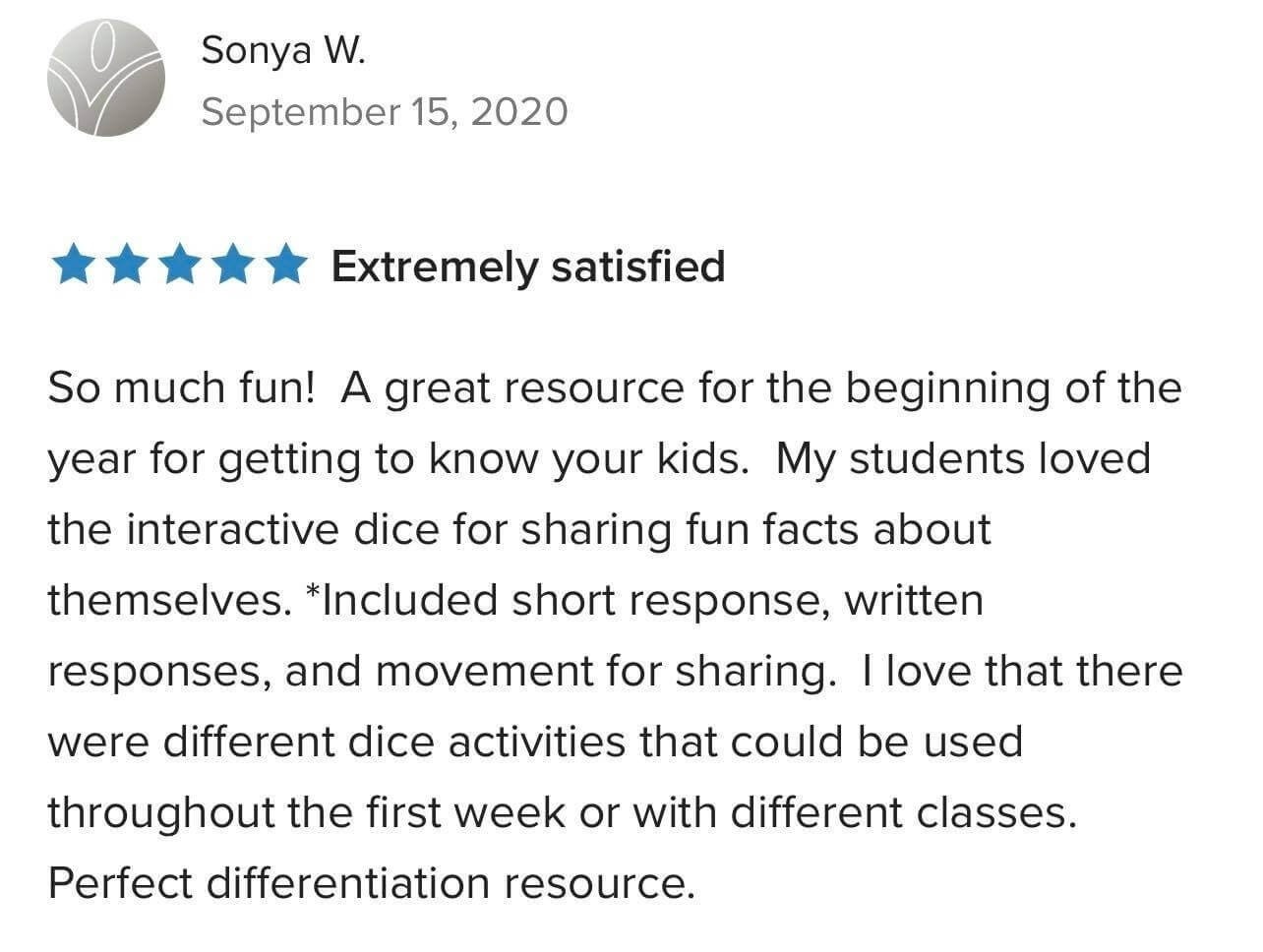Click the third blue rating star
This screenshot has height=952, width=1263.
(179, 267)
